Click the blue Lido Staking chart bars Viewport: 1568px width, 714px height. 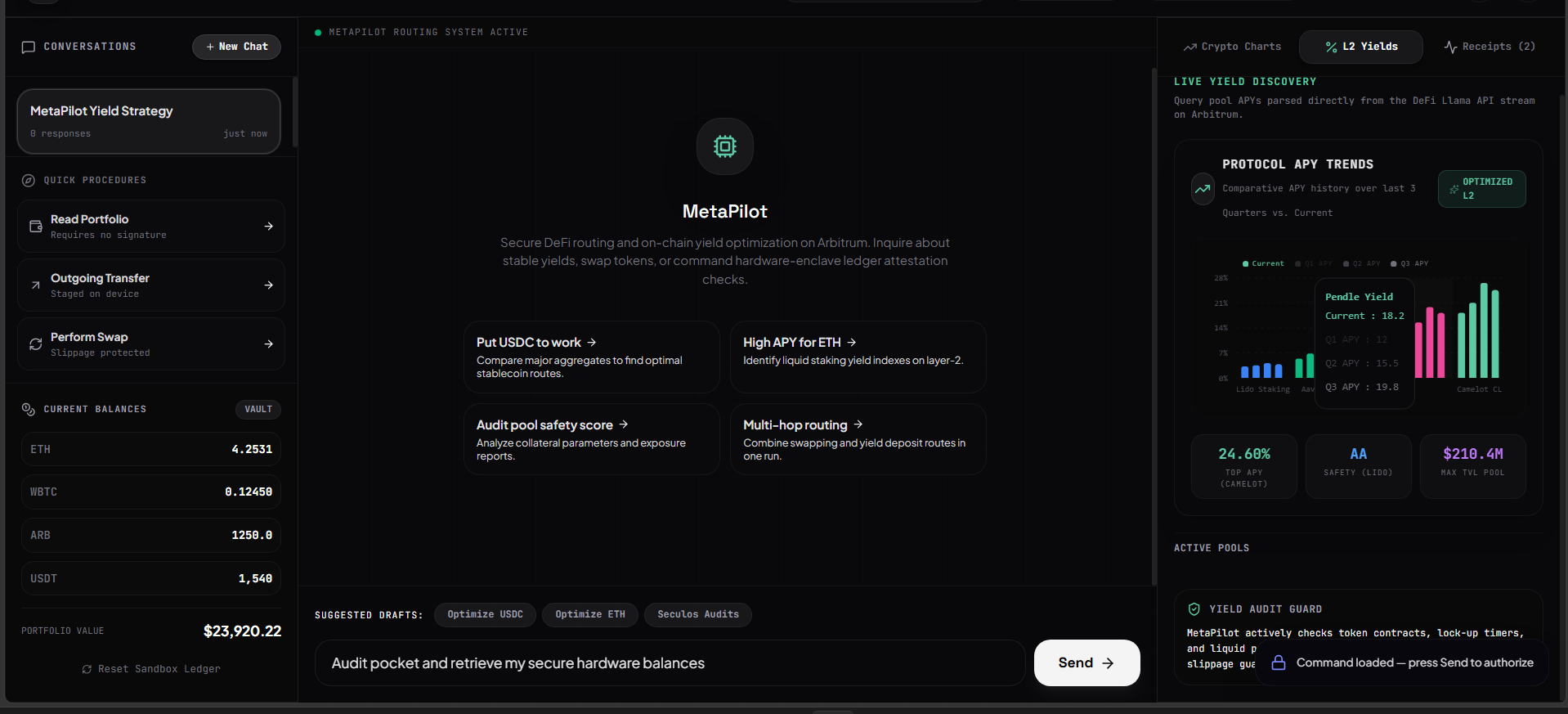tap(1261, 371)
